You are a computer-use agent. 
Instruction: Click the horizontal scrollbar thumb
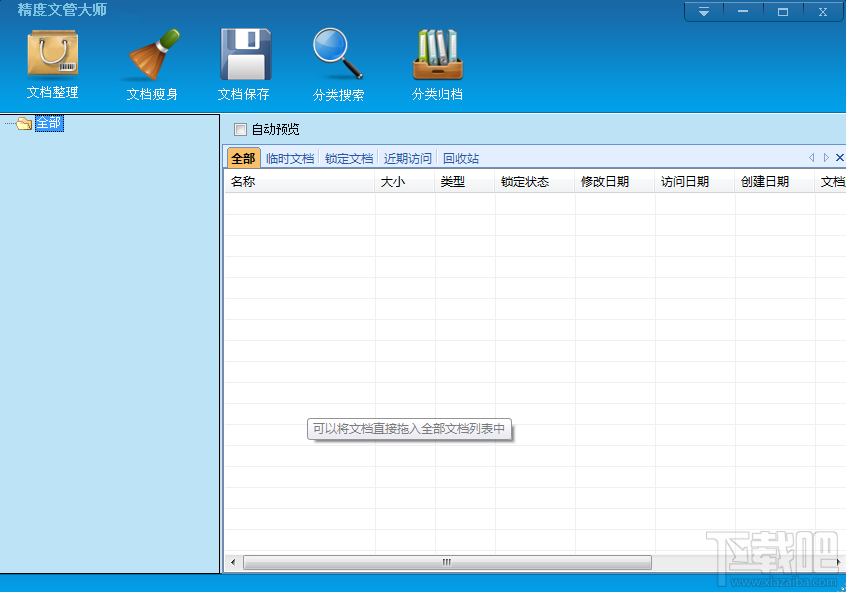click(x=447, y=562)
